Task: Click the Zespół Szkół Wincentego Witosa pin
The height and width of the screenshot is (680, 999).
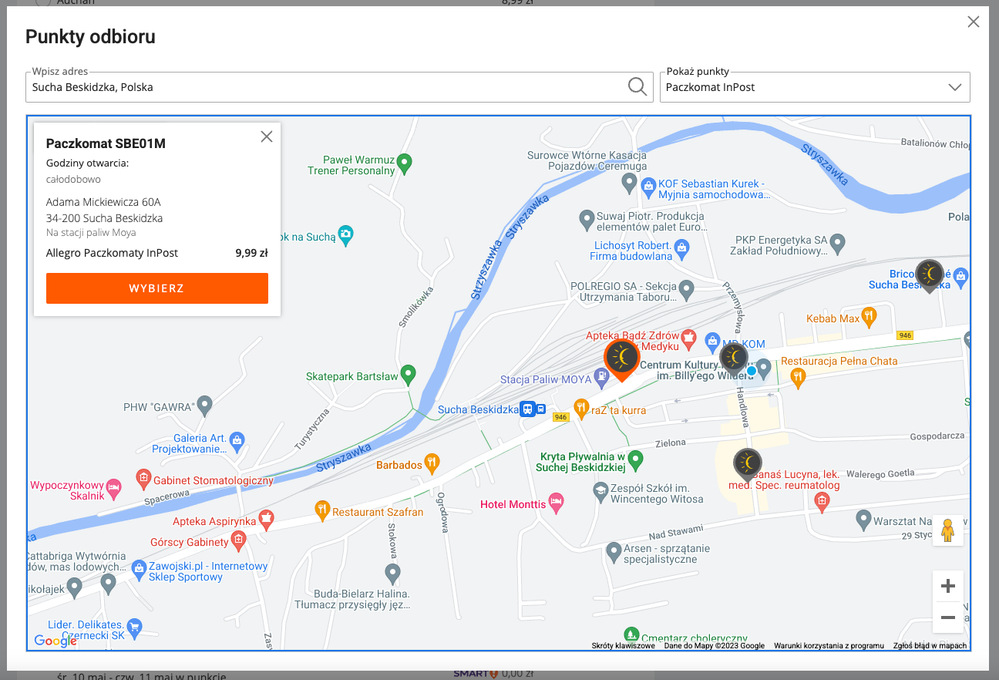Action: pos(600,492)
